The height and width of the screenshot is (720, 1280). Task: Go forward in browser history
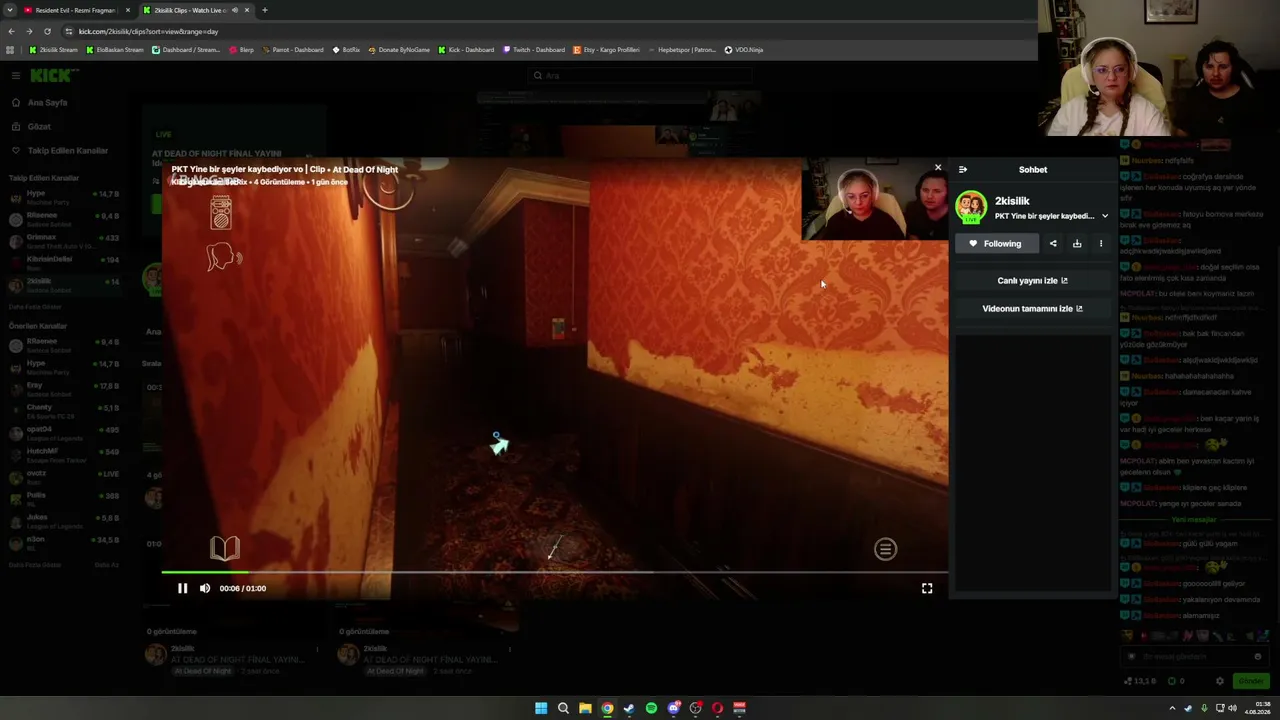(x=29, y=31)
